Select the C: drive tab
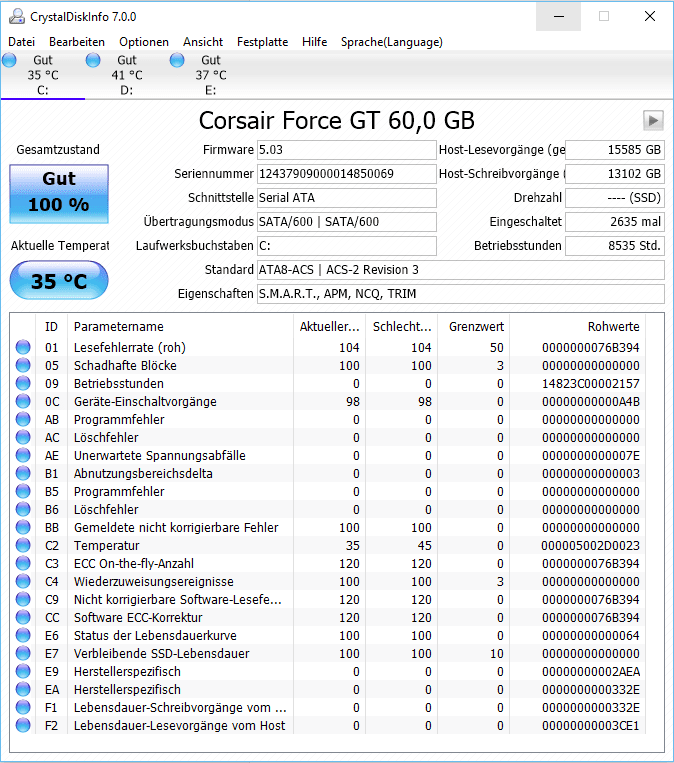The width and height of the screenshot is (674, 763). click(x=43, y=75)
